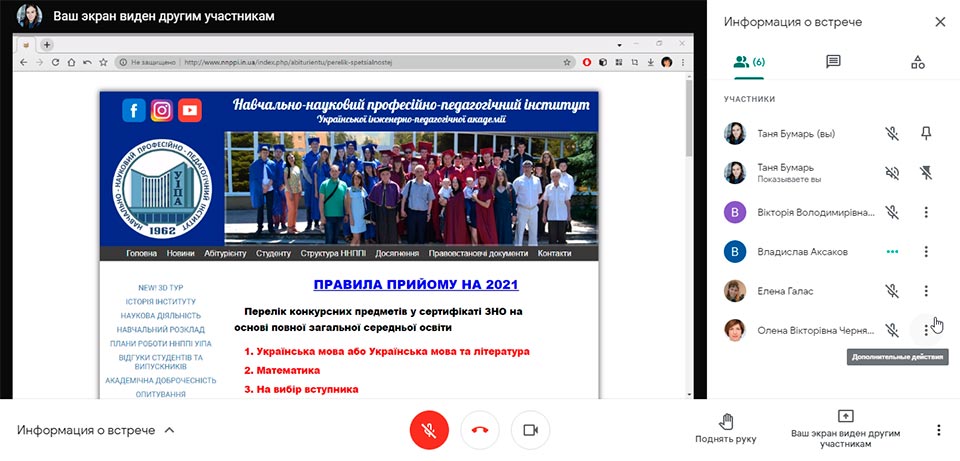Open Абітурієнту in site menu
Viewport: 960px width, 461px height.
(225, 253)
